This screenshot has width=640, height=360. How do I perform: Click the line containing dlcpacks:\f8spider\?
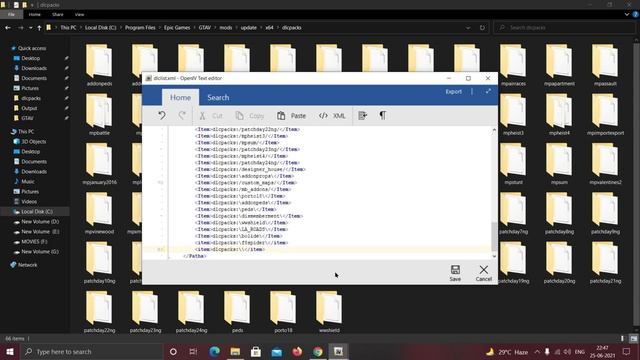tap(241, 242)
